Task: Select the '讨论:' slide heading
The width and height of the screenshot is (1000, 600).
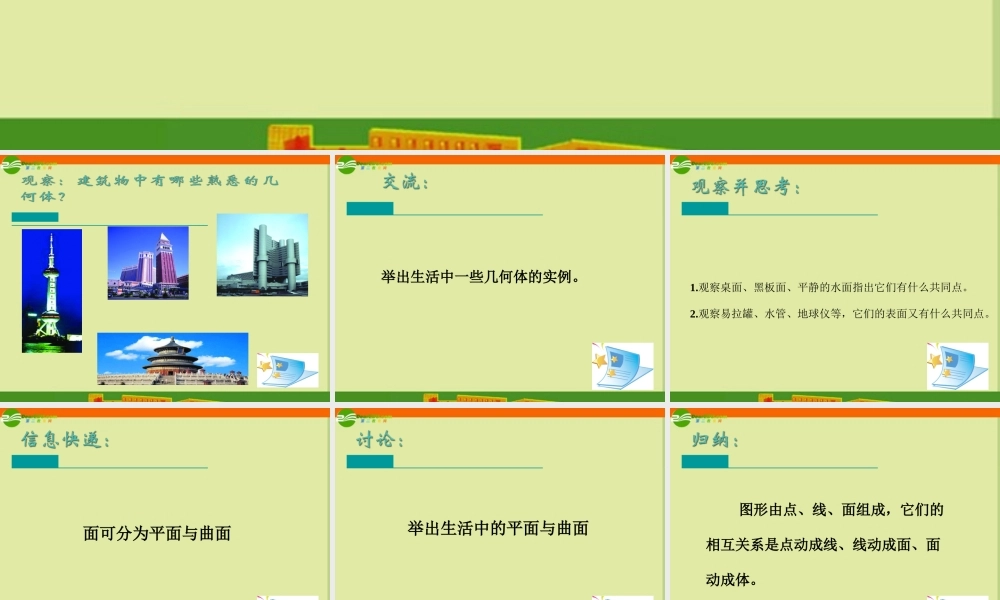Action: 380,440
